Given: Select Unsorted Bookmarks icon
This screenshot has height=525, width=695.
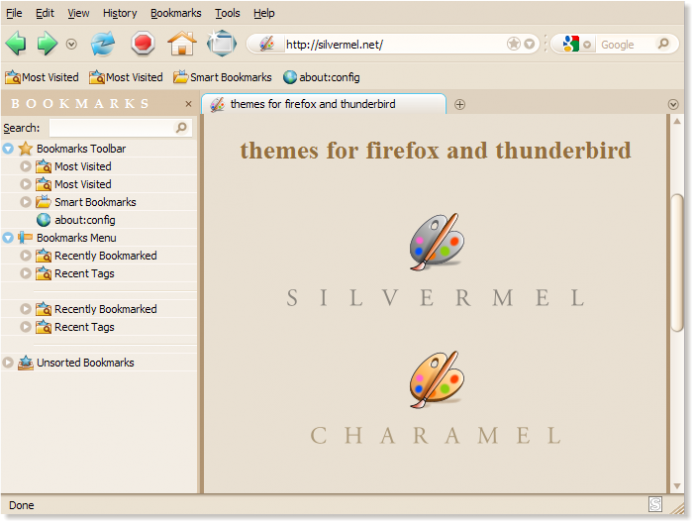Looking at the screenshot, I should click(x=26, y=362).
